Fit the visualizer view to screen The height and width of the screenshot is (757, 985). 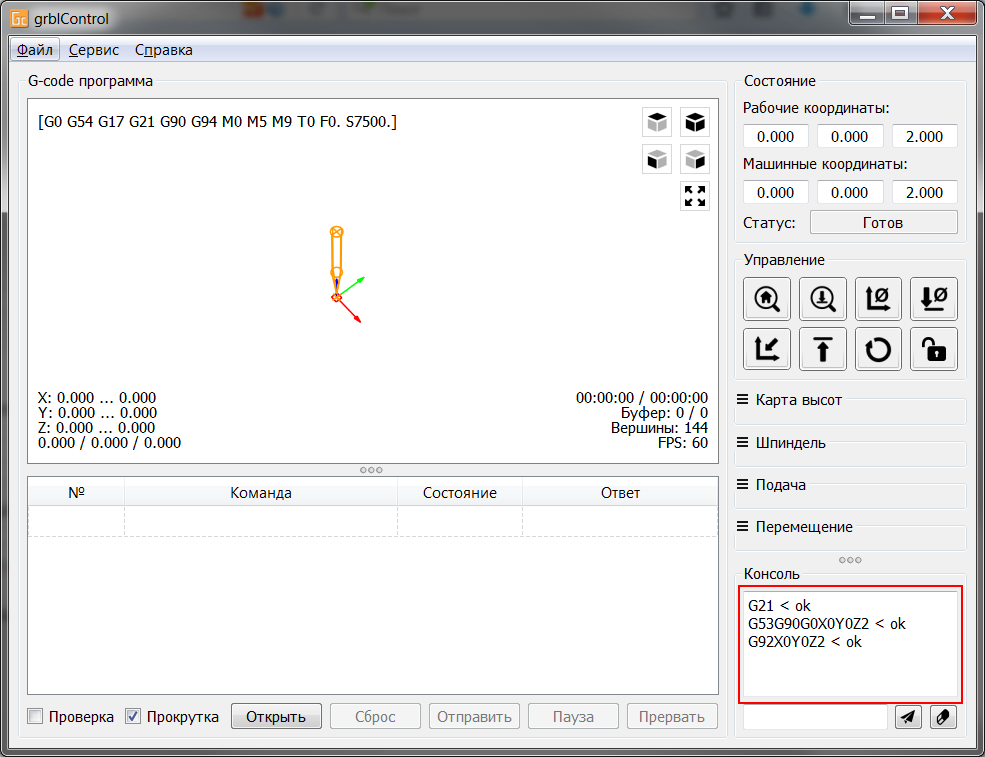[x=695, y=196]
